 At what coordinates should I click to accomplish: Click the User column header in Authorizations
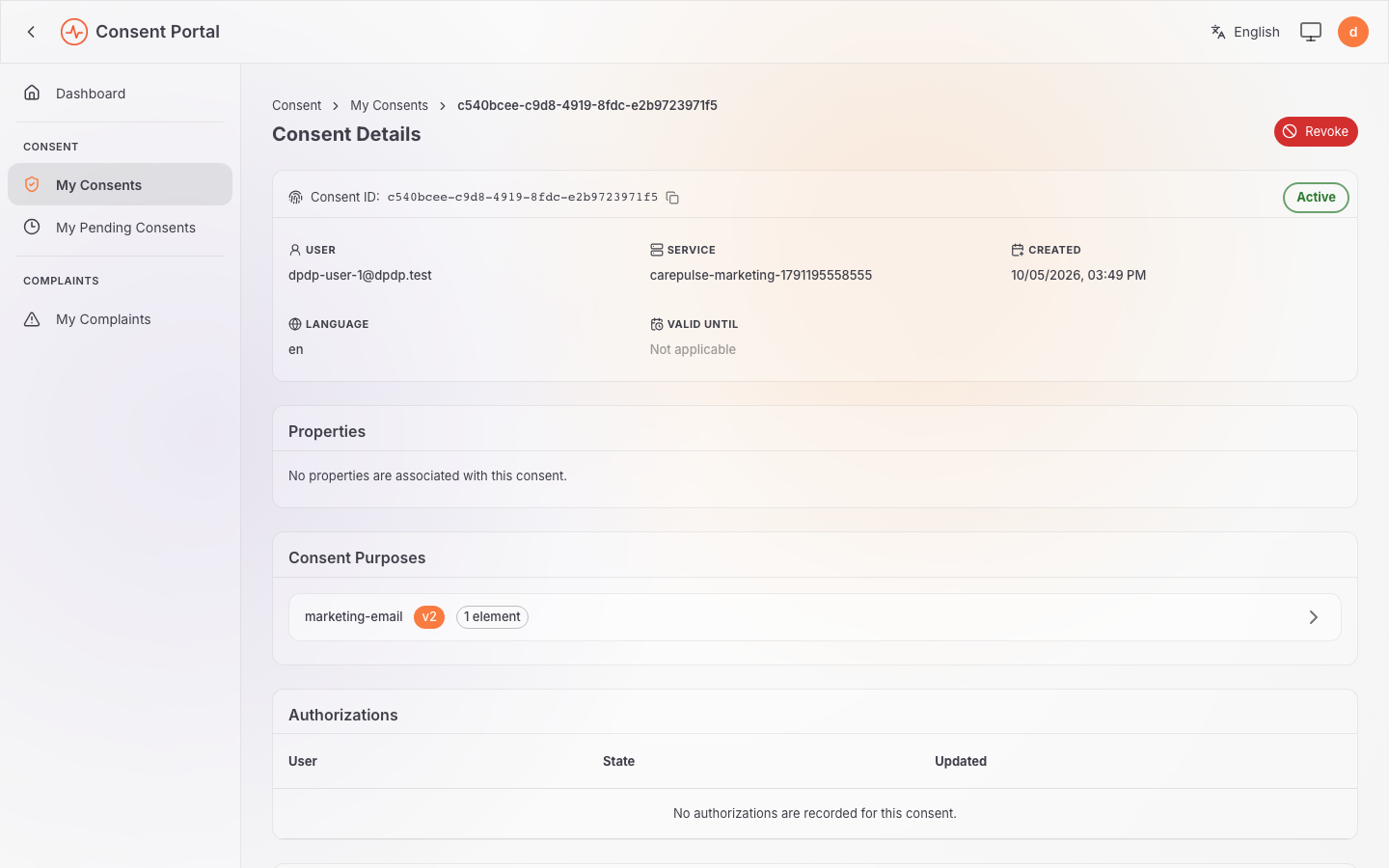pyautogui.click(x=303, y=761)
